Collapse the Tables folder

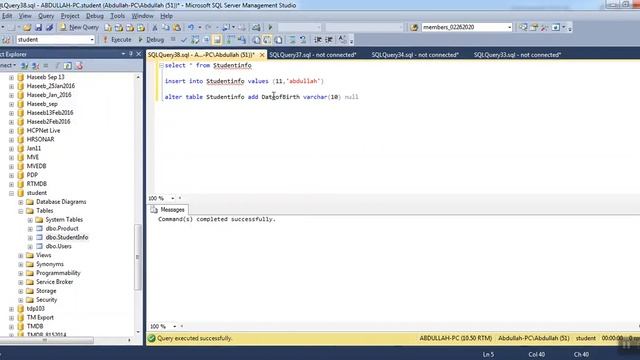[20, 211]
